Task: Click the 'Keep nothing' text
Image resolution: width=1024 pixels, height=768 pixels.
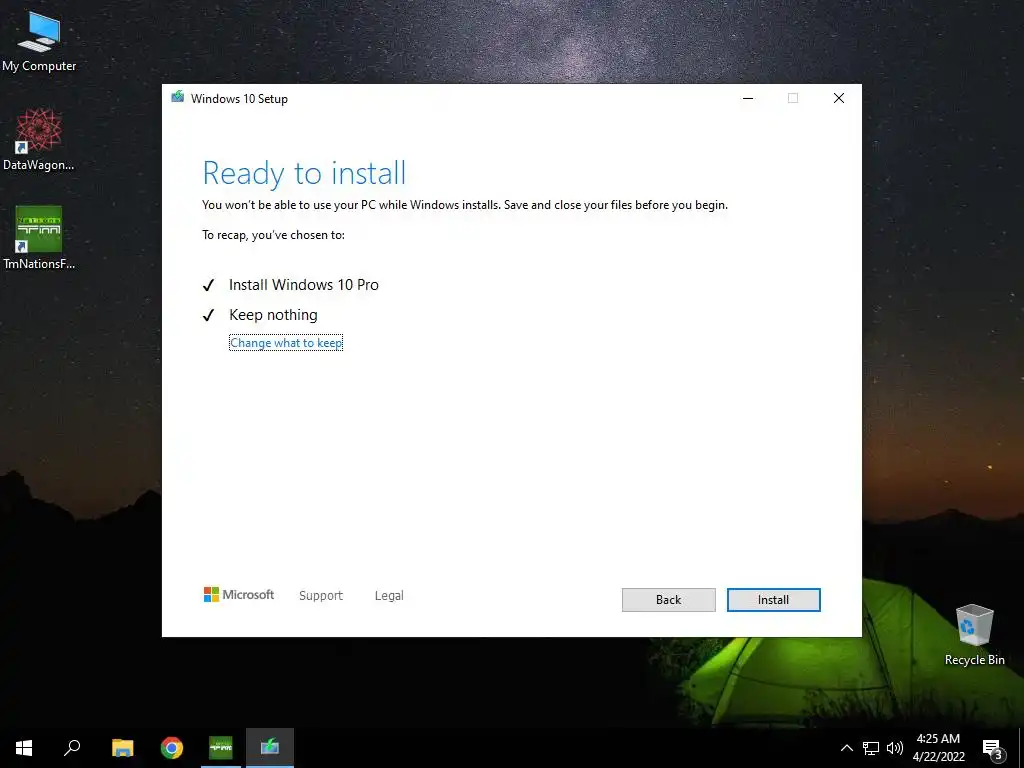Action: (273, 315)
